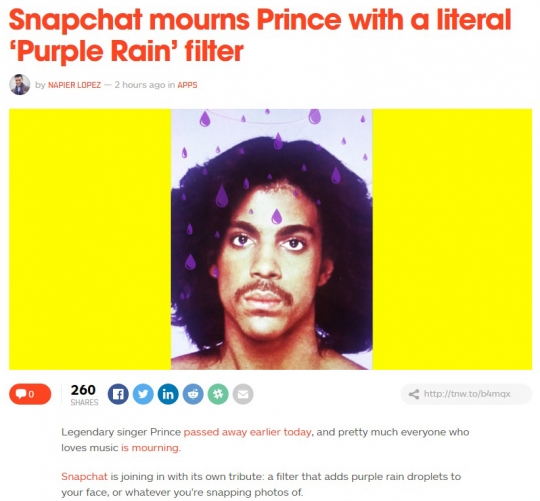Open author link Napier Lopez

click(x=74, y=85)
